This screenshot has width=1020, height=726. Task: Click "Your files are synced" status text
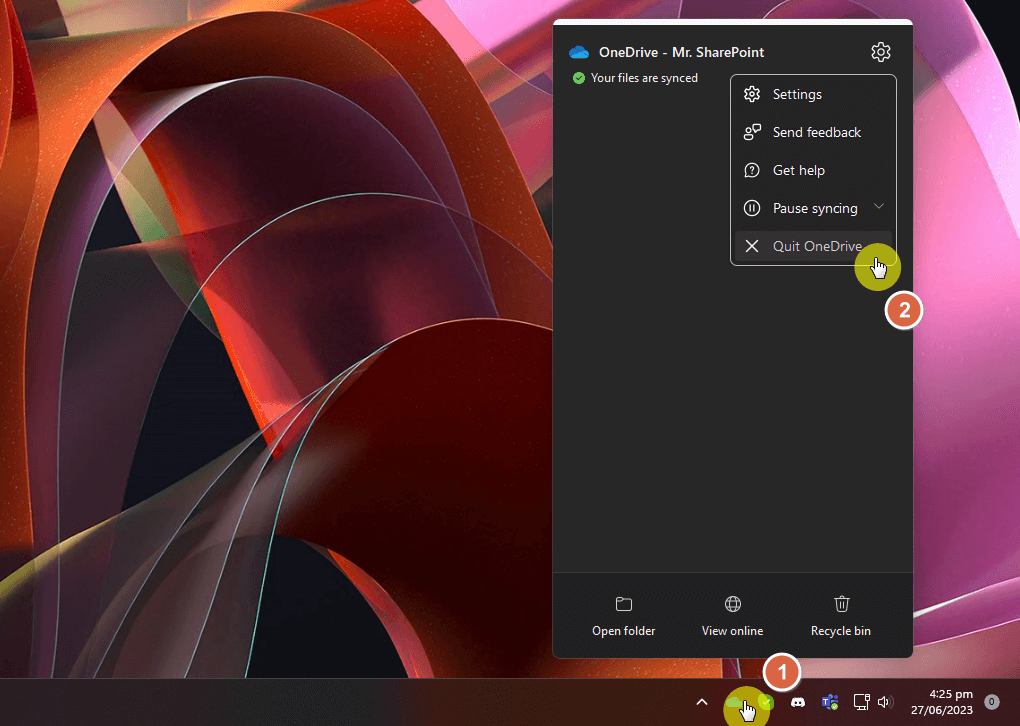coord(644,78)
